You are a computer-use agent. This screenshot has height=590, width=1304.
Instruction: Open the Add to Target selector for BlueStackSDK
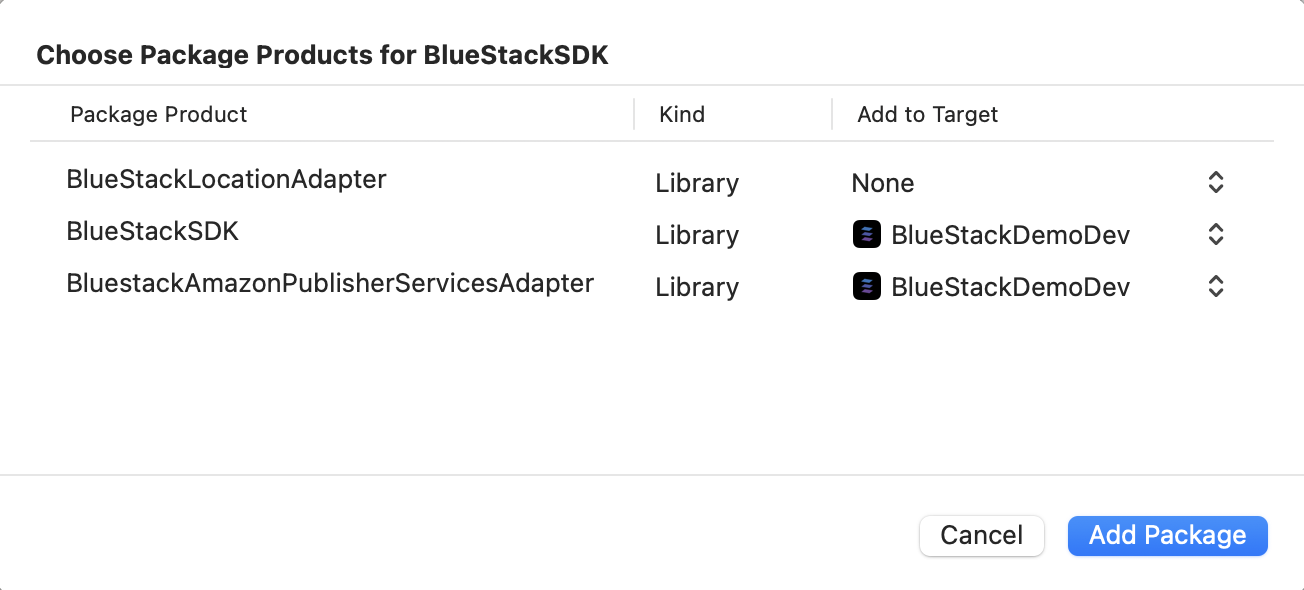[1214, 234]
